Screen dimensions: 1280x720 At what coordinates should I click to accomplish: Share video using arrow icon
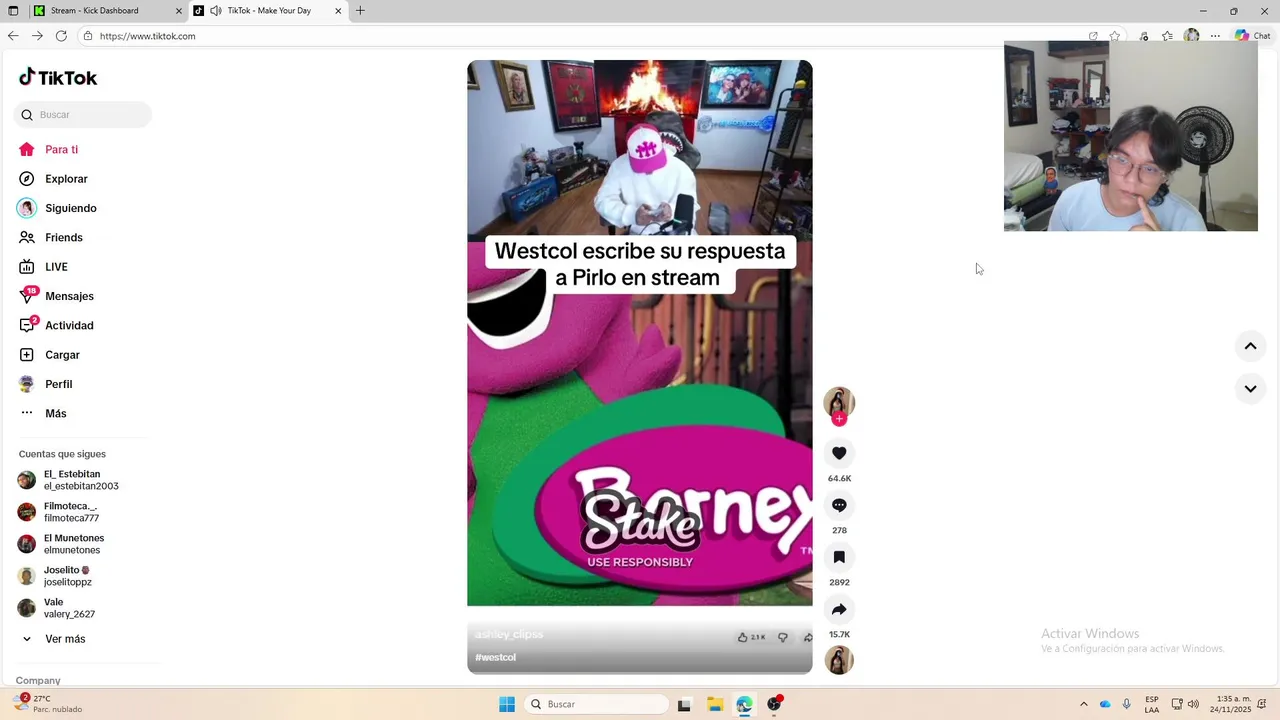(839, 609)
